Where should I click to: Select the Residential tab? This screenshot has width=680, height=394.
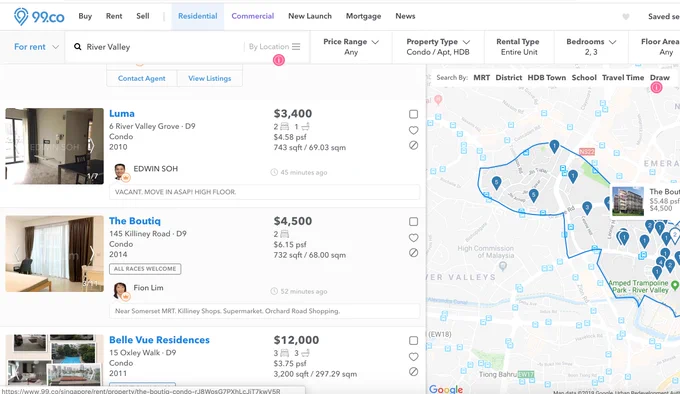(x=198, y=16)
